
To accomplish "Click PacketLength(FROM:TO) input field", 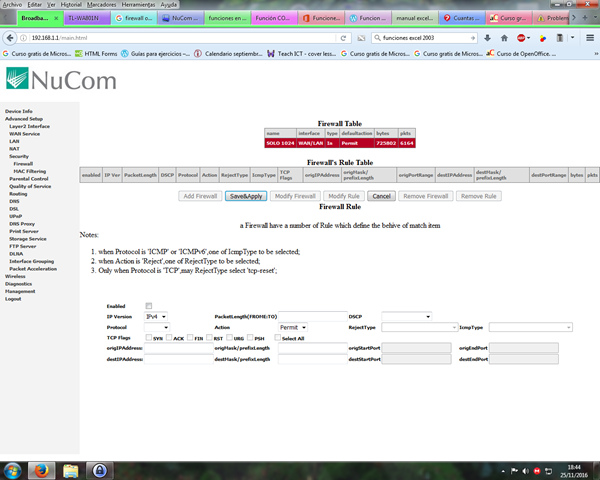I will (x=313, y=317).
